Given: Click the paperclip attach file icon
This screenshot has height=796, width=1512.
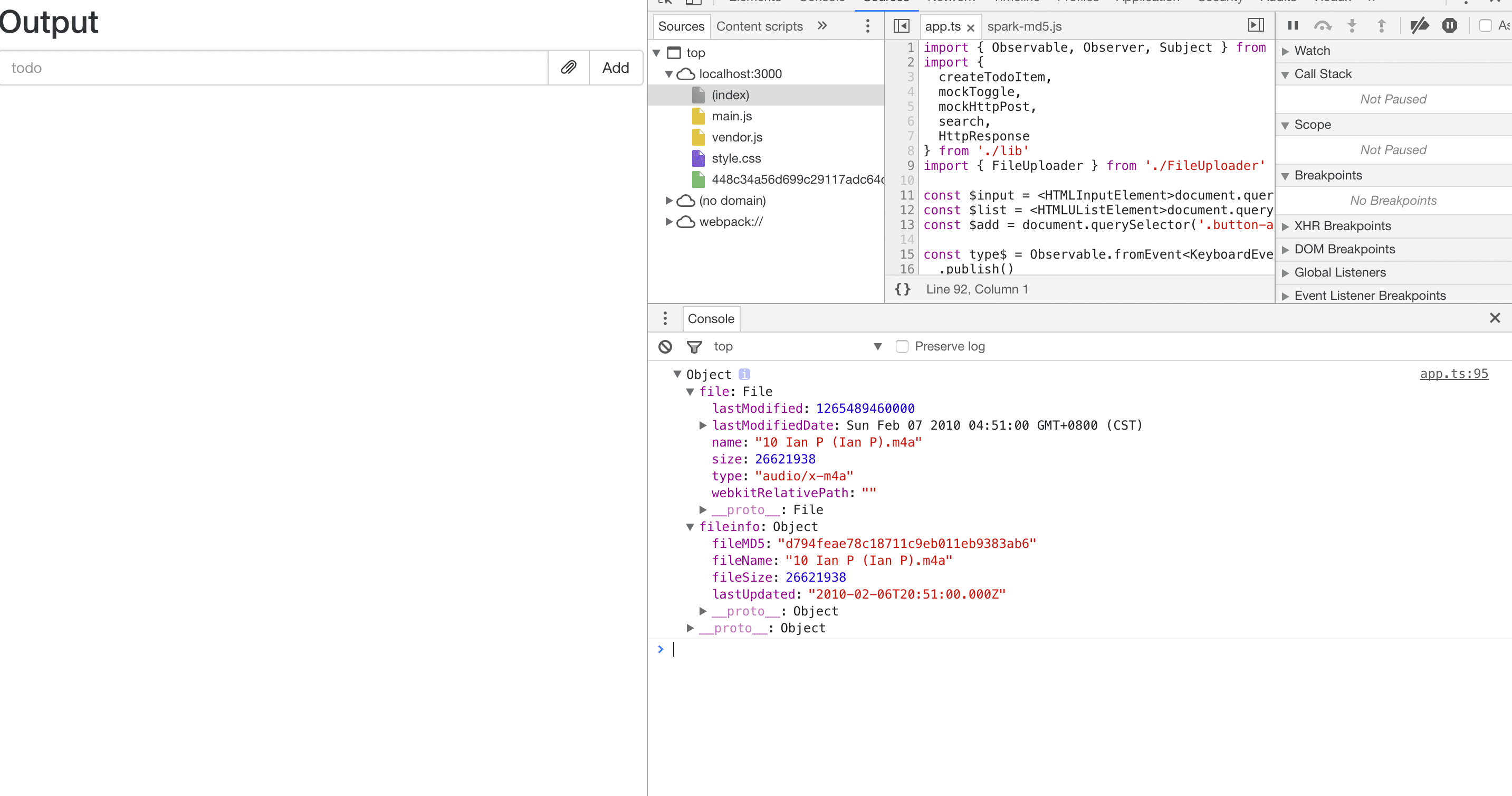Looking at the screenshot, I should (568, 68).
